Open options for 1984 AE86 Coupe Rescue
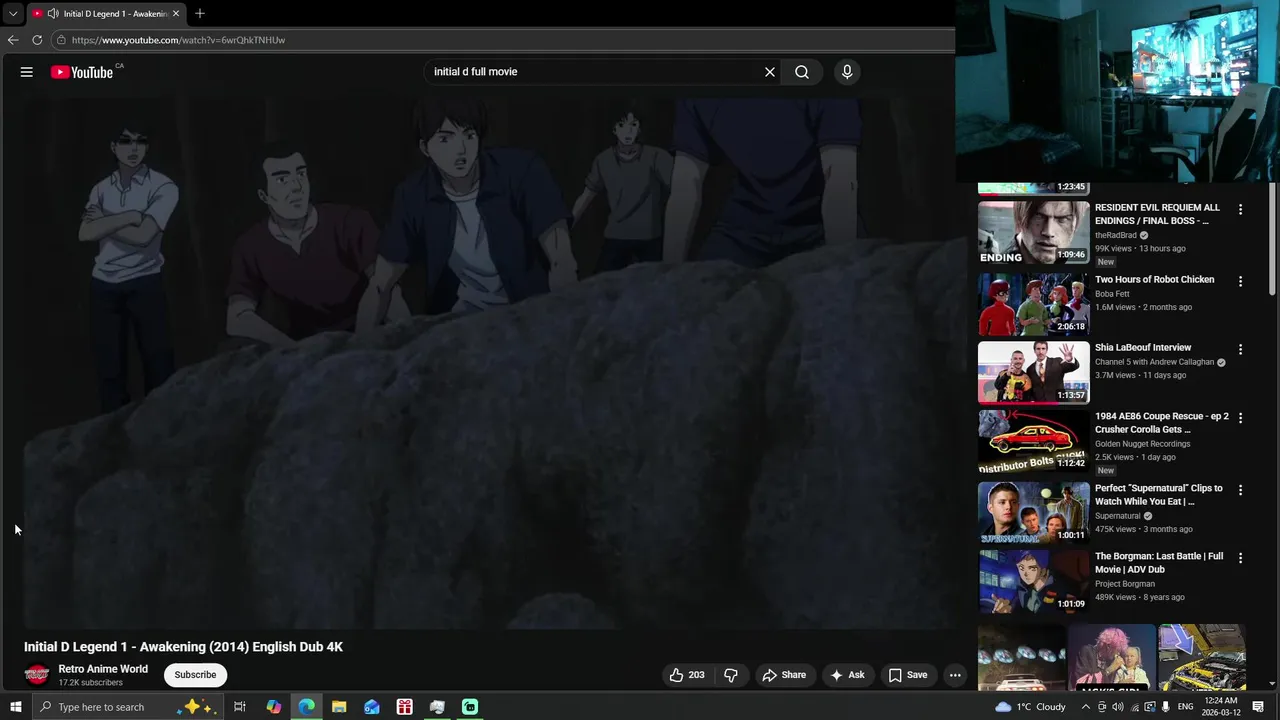 1240,418
